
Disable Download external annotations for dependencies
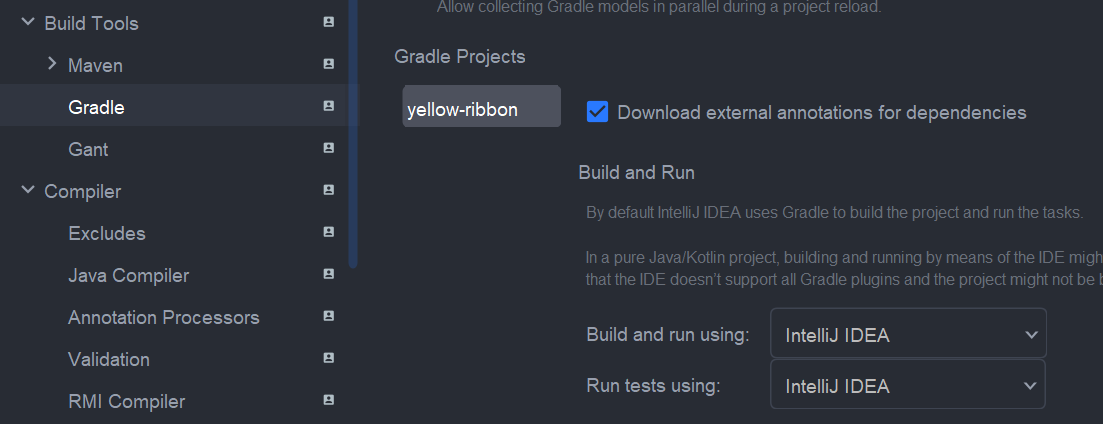597,112
